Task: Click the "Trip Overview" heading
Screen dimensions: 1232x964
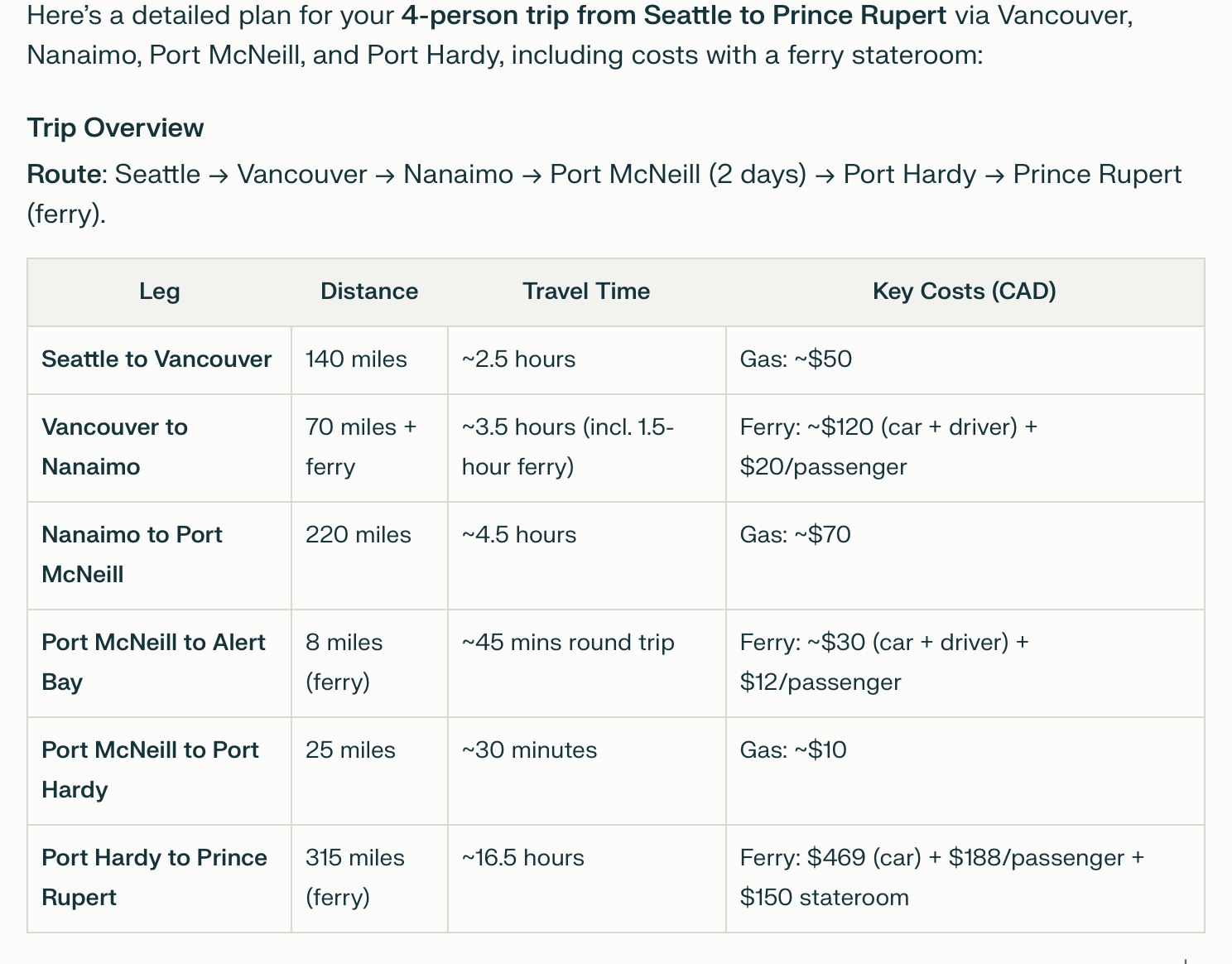Action: coord(115,128)
